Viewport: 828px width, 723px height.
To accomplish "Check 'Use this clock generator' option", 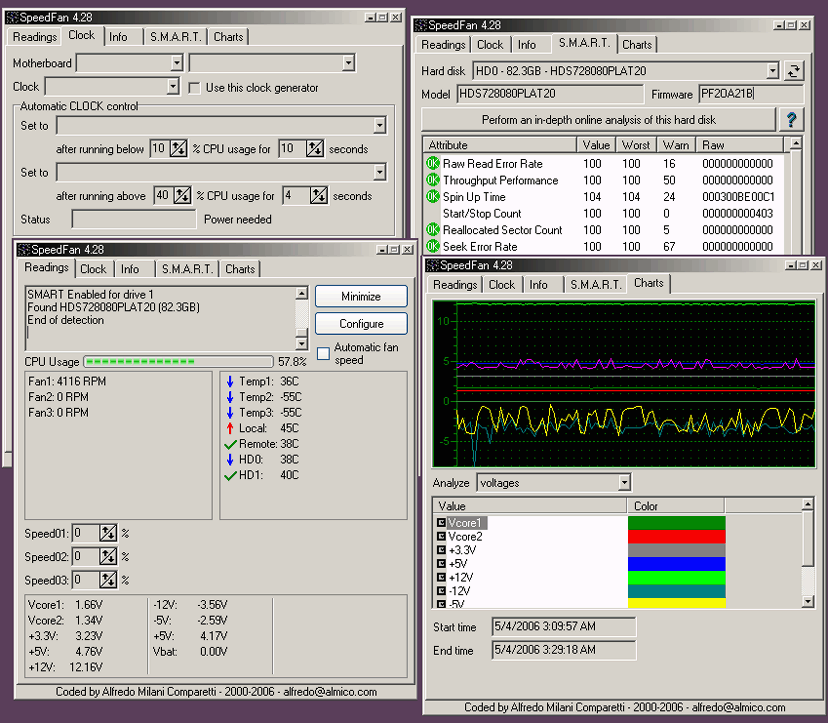I will 193,88.
